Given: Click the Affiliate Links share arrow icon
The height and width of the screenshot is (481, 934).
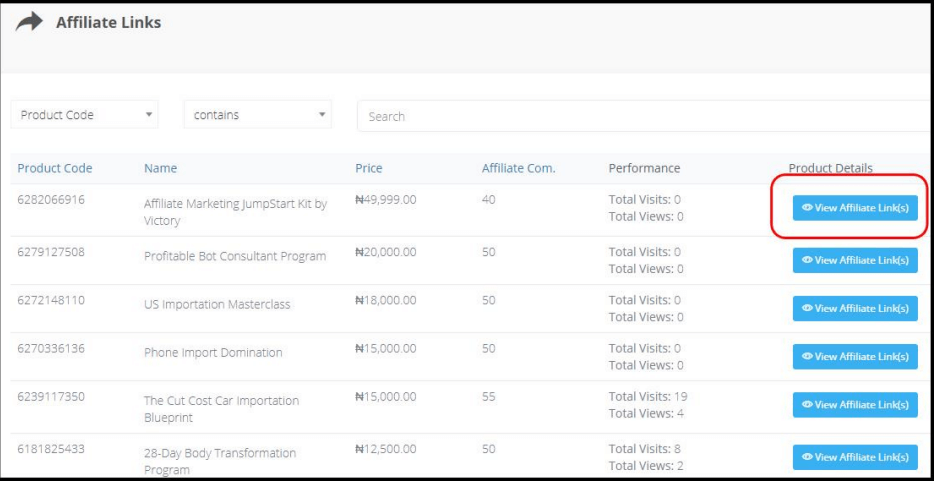Looking at the screenshot, I should tap(28, 23).
